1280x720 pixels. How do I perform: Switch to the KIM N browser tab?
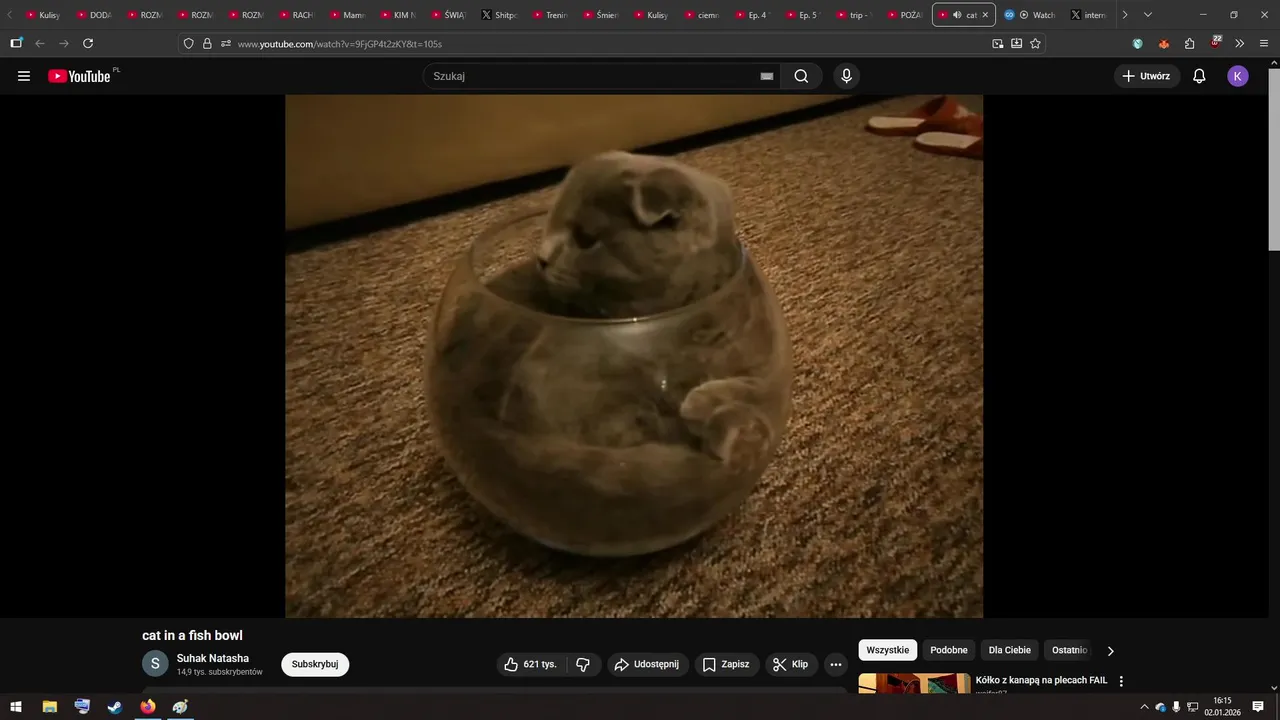click(398, 15)
